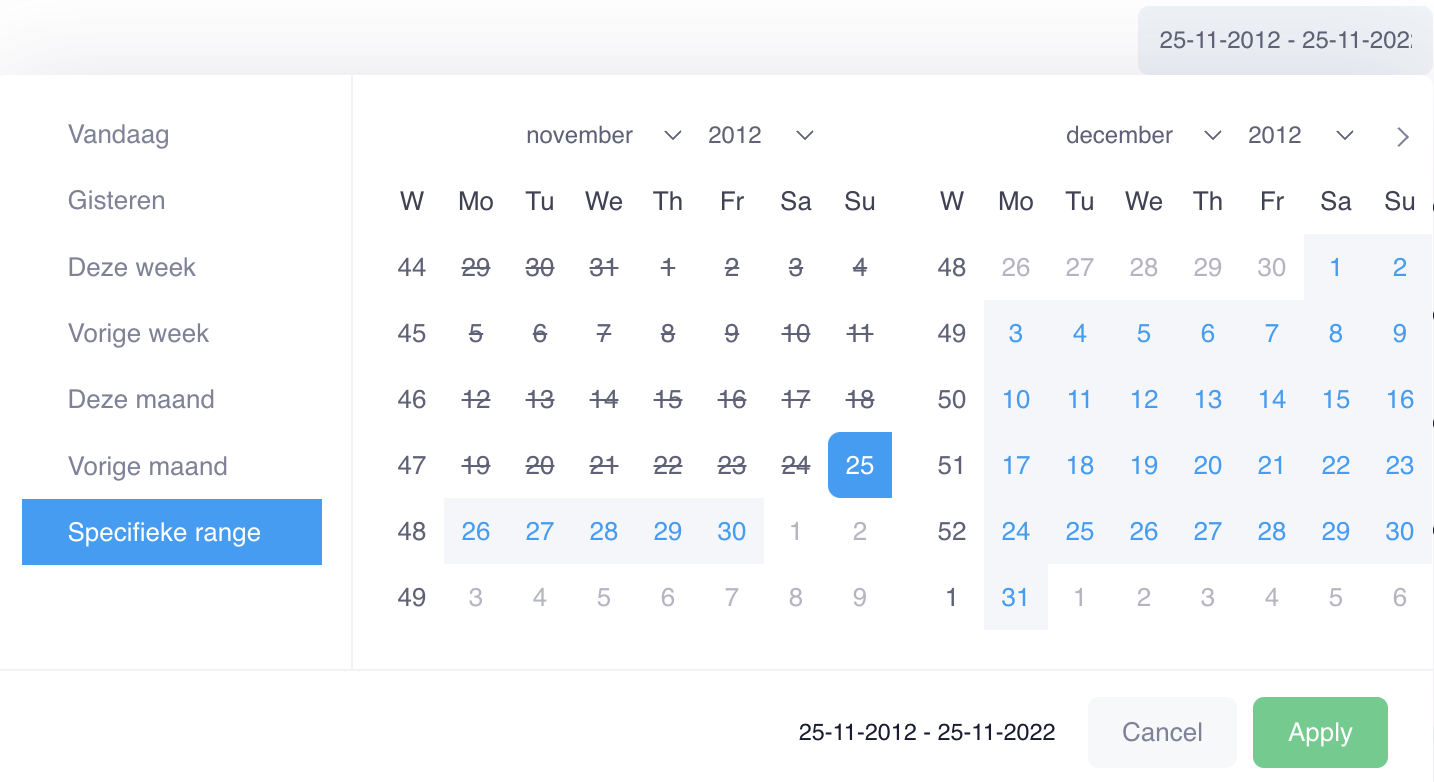Pick November 26 in the left calendar
1434x782 pixels.
[476, 531]
